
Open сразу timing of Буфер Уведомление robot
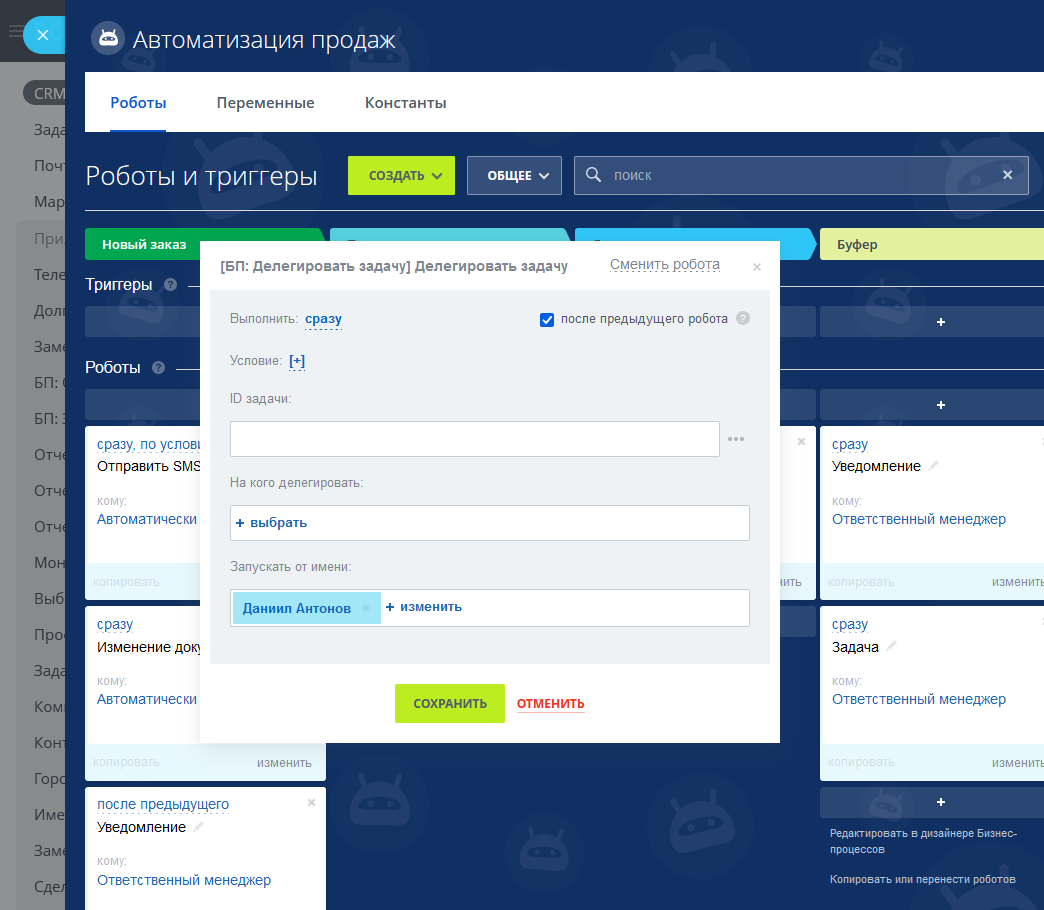point(850,444)
